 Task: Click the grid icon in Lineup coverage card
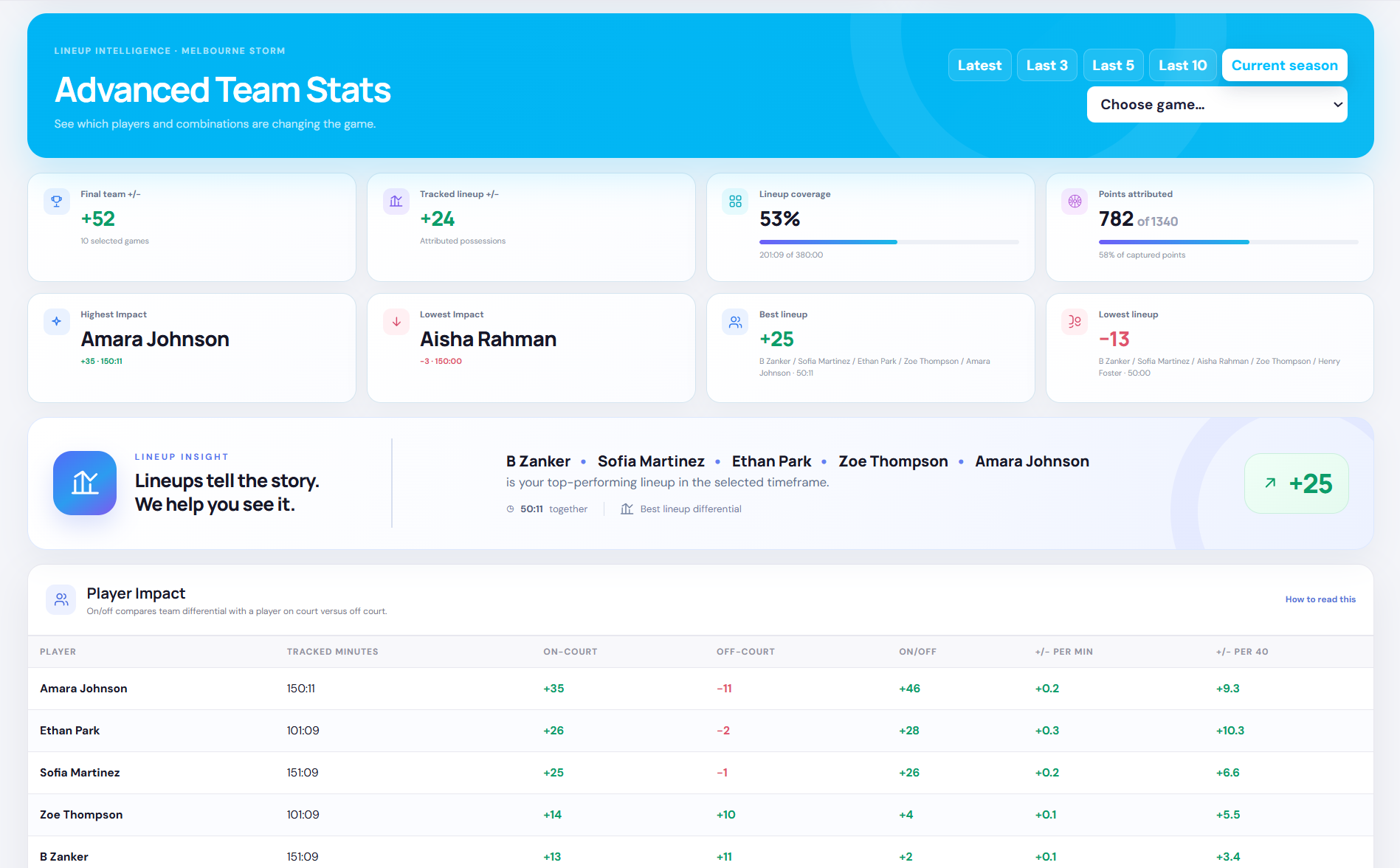pos(735,201)
